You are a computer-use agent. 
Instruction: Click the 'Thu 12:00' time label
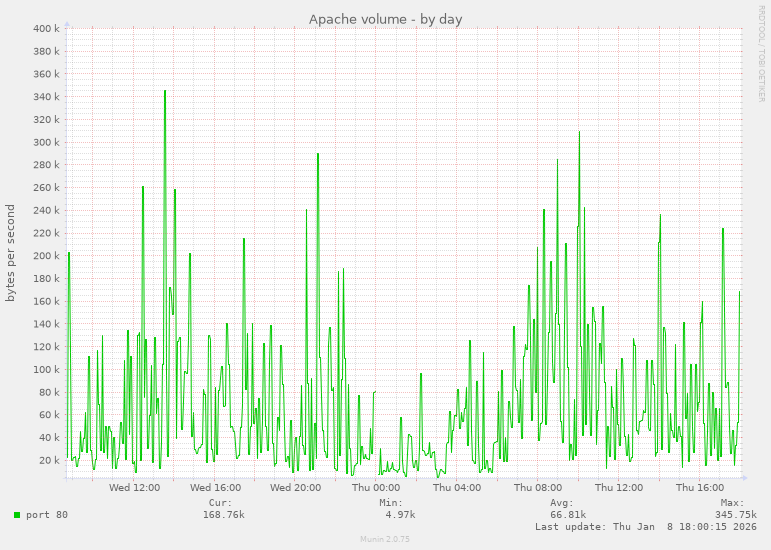619,488
